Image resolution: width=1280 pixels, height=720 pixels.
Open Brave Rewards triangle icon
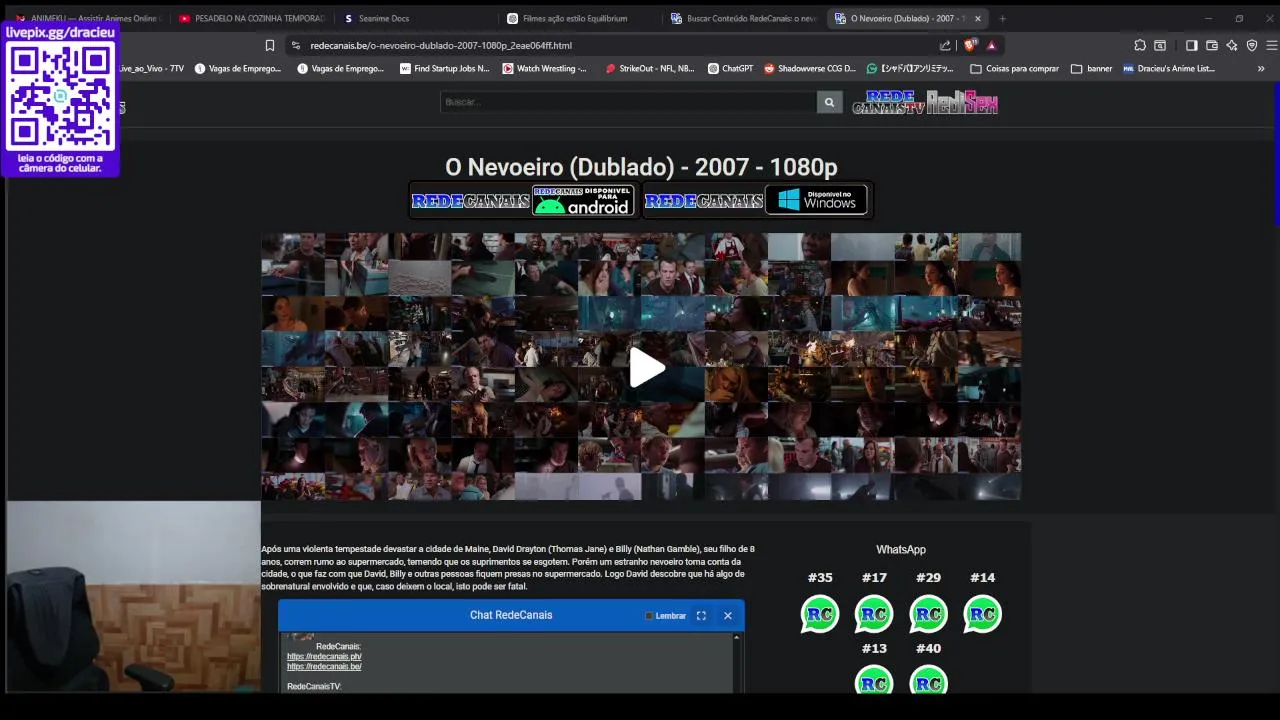991,45
